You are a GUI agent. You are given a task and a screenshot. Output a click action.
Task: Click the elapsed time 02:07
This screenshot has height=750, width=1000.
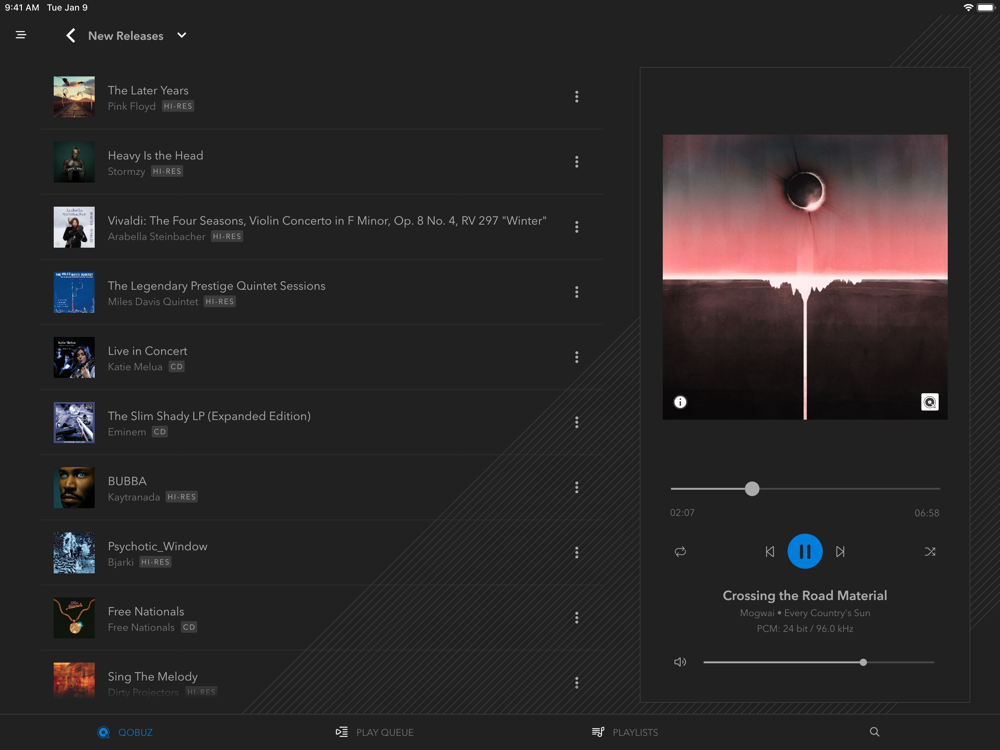click(682, 513)
